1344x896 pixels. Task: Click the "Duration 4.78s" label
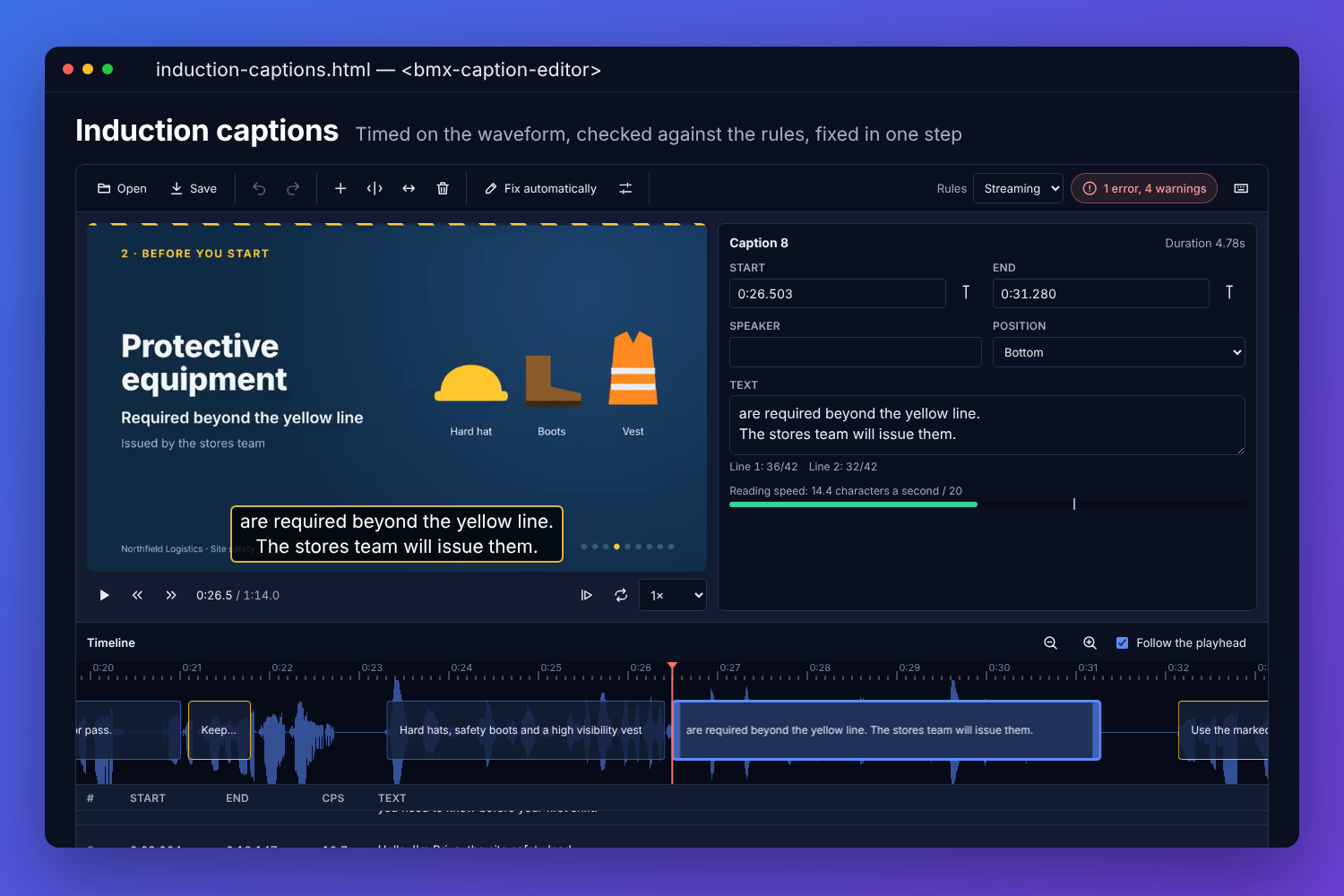(1205, 243)
